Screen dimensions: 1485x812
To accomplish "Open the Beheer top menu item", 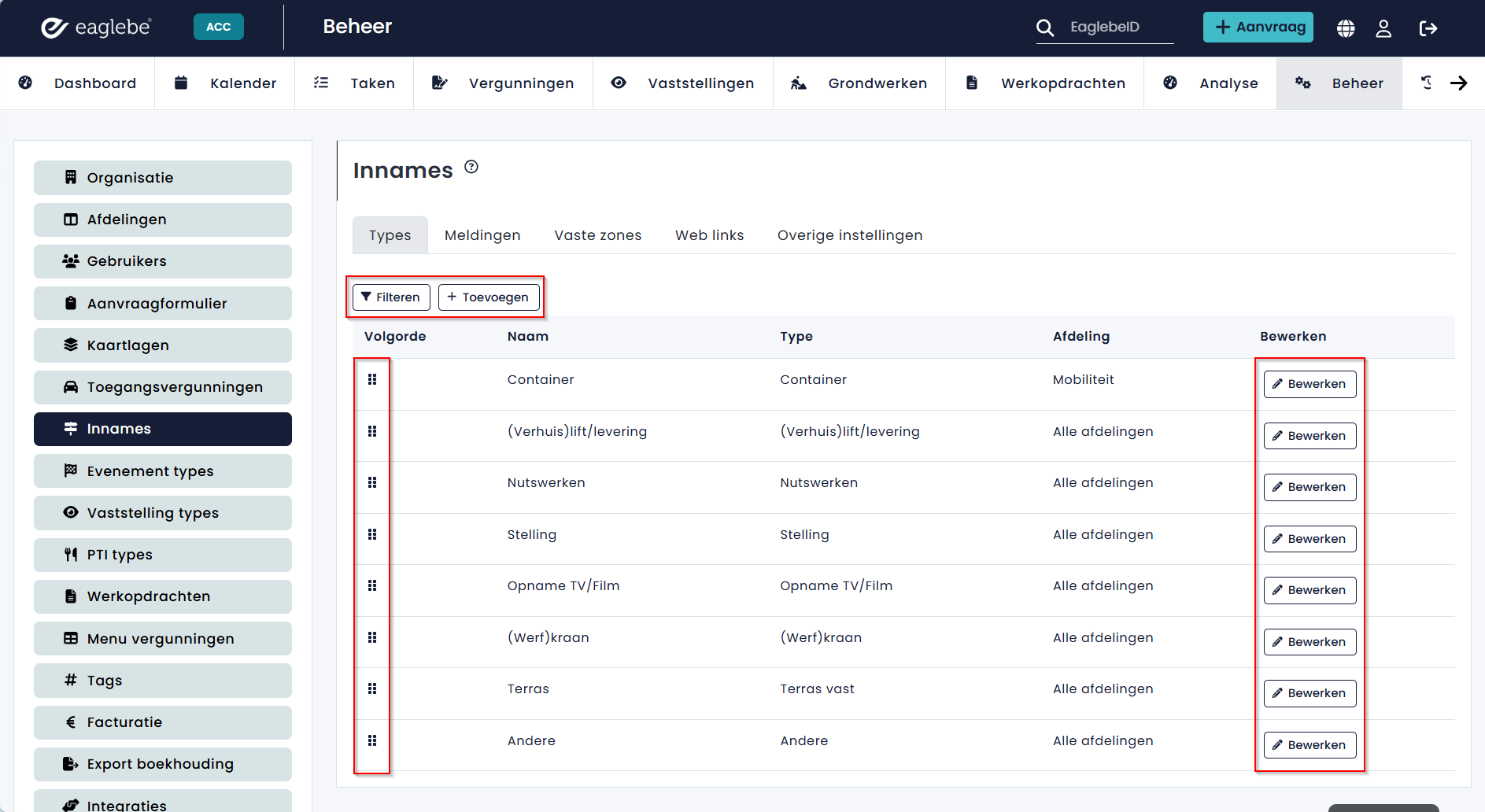I will [1339, 83].
